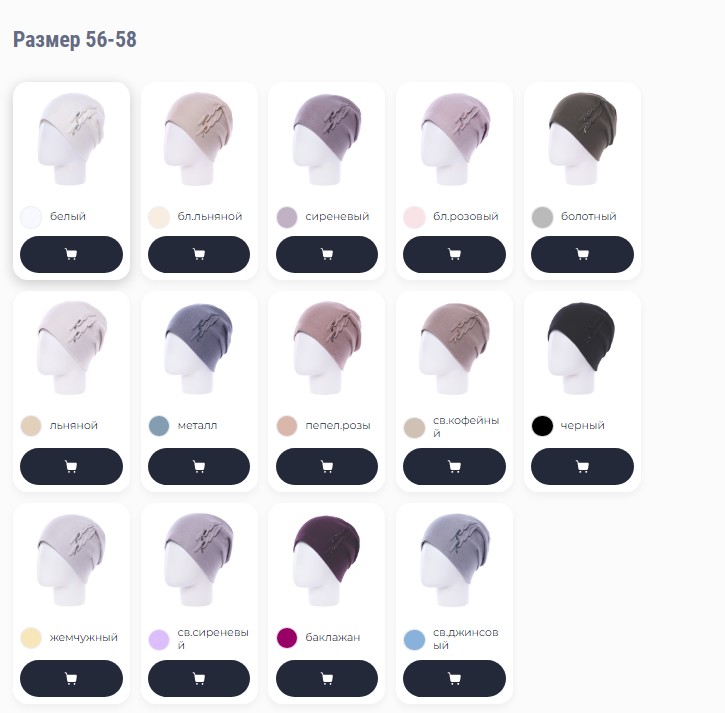
Task: Click the cart button under жемчужный
Action: coord(71,678)
